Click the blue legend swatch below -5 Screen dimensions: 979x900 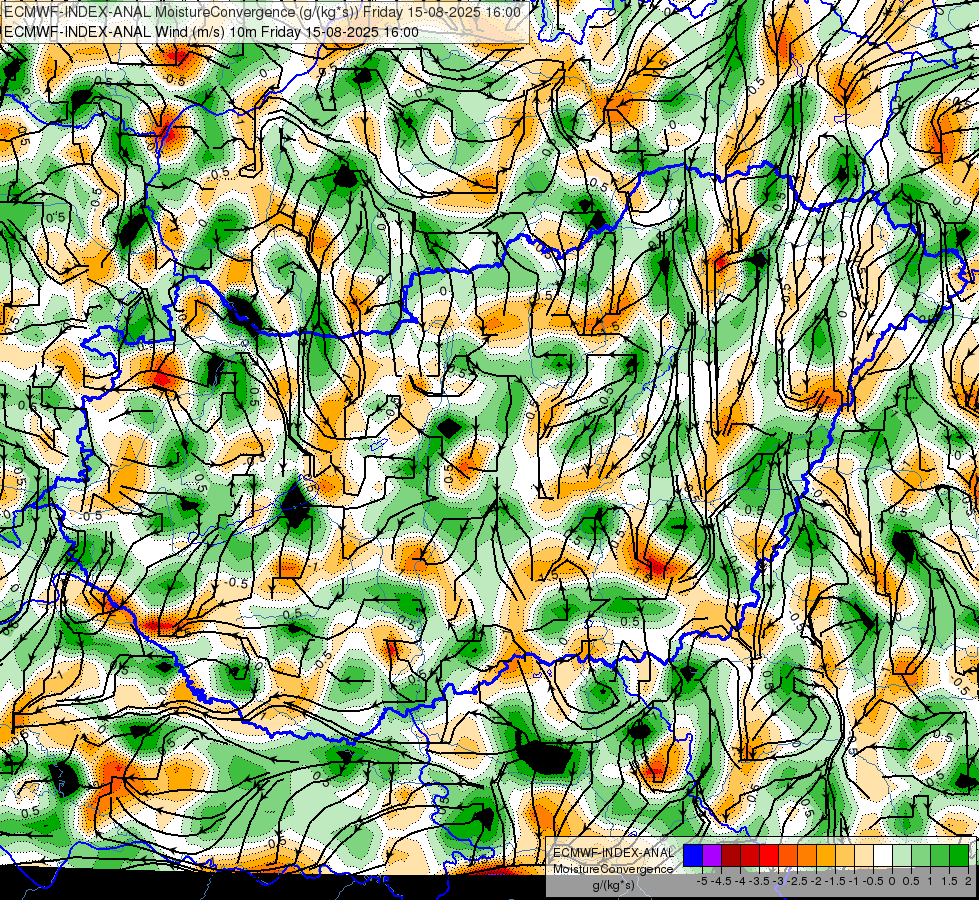[692, 855]
